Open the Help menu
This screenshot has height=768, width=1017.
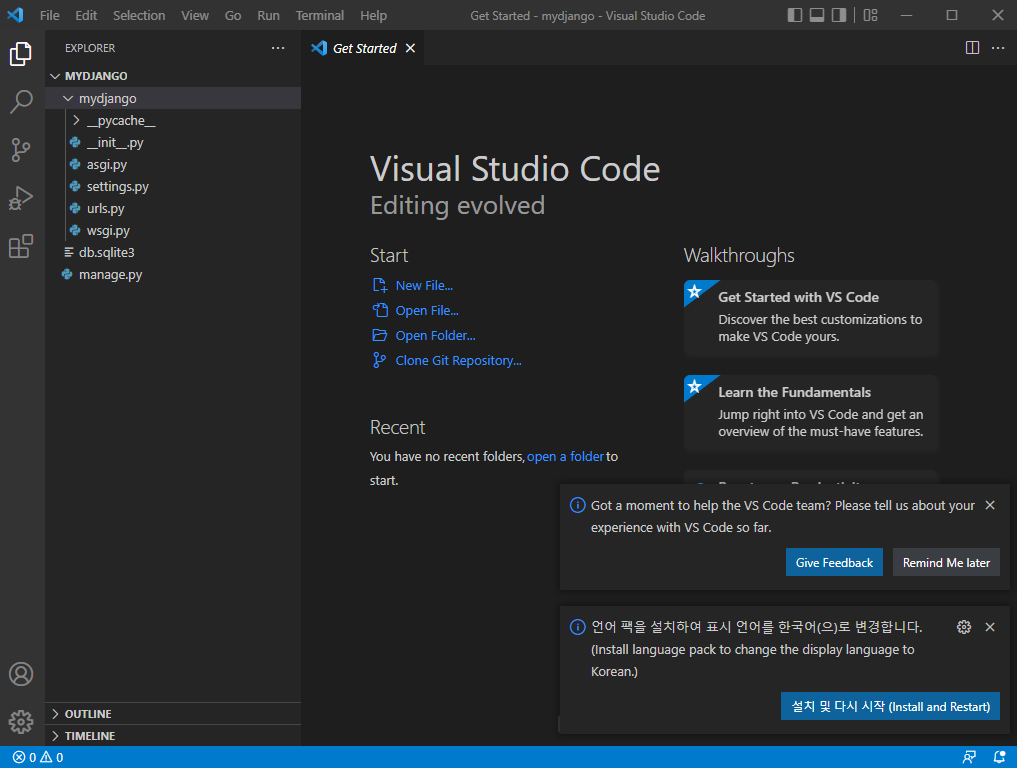(x=373, y=15)
